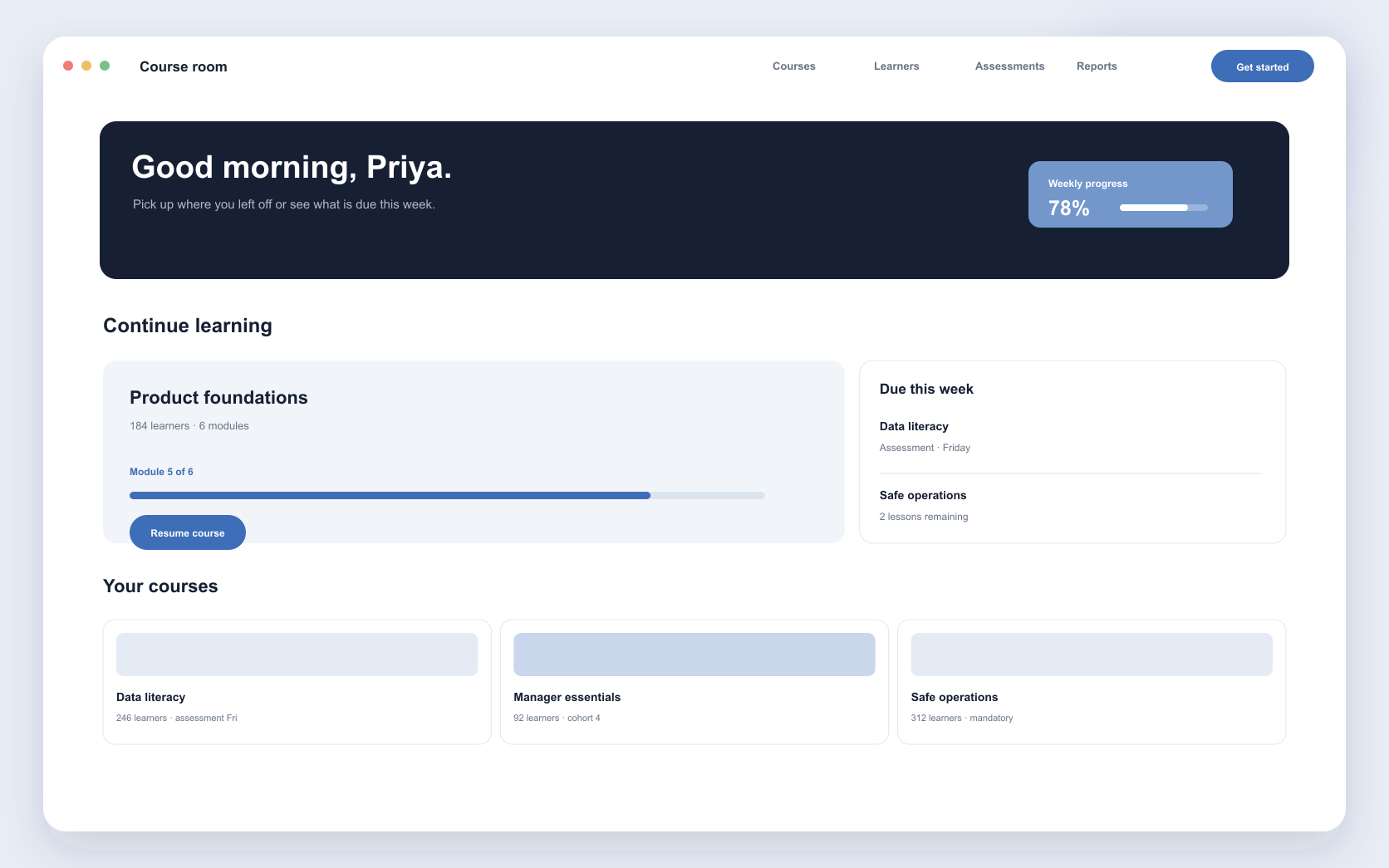Open the Reports nav item

point(1097,66)
